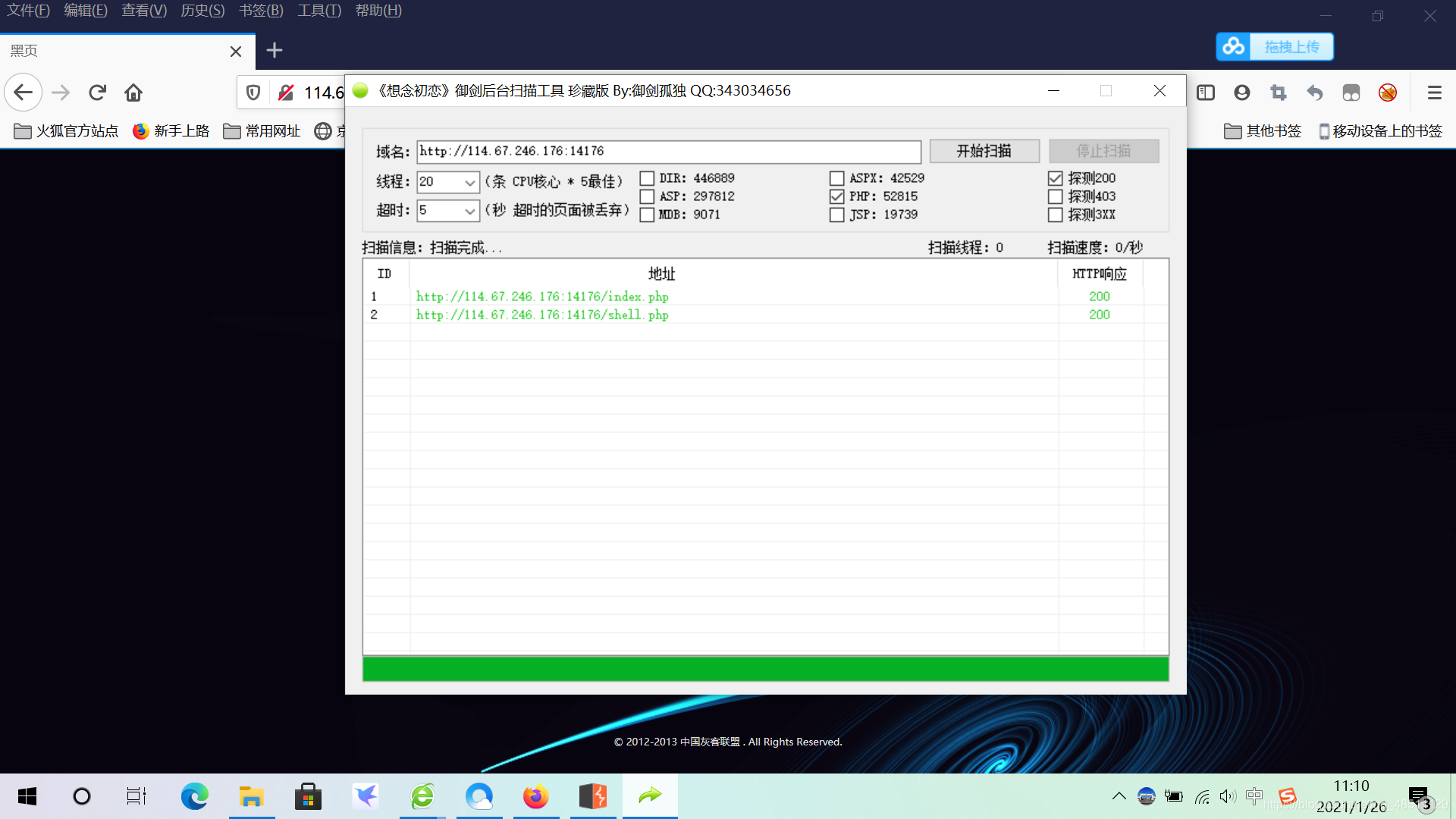Image resolution: width=1456 pixels, height=819 pixels.
Task: Go to the Firefox home page icon
Action: point(133,93)
